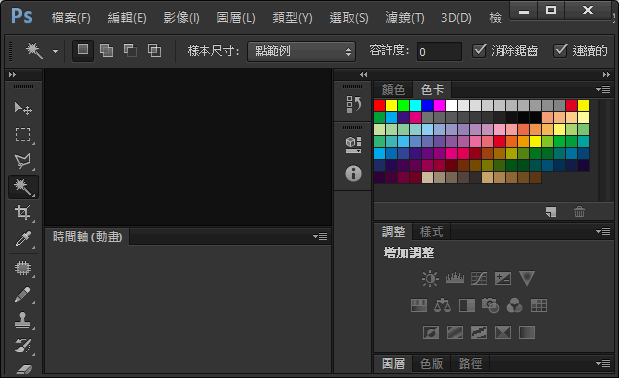This screenshot has height=378, width=619.
Task: Select the Crop tool
Action: [x=23, y=213]
